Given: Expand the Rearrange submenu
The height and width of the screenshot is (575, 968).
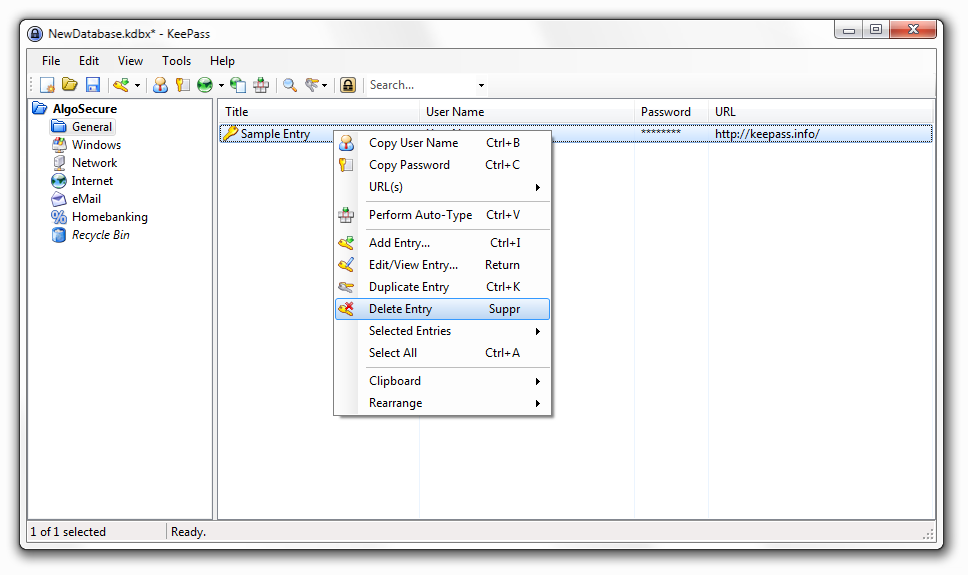Looking at the screenshot, I should tap(442, 403).
